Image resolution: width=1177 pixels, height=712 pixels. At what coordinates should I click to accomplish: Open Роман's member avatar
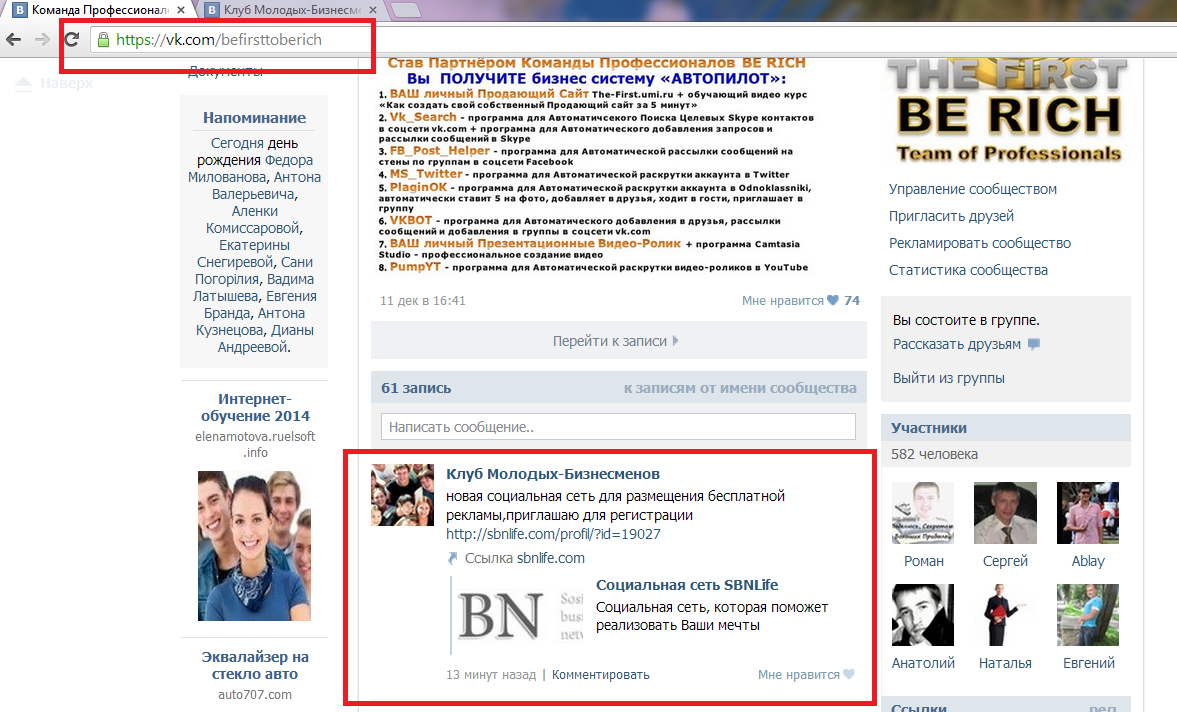[x=923, y=512]
